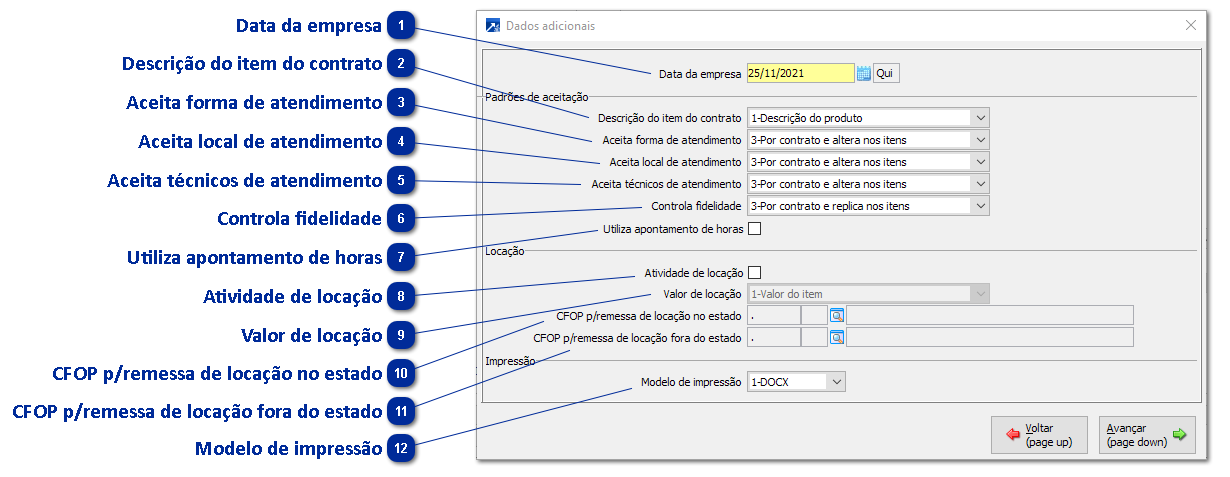Open the Controla fidelidade combo box
The image size is (1230, 477).
click(979, 206)
